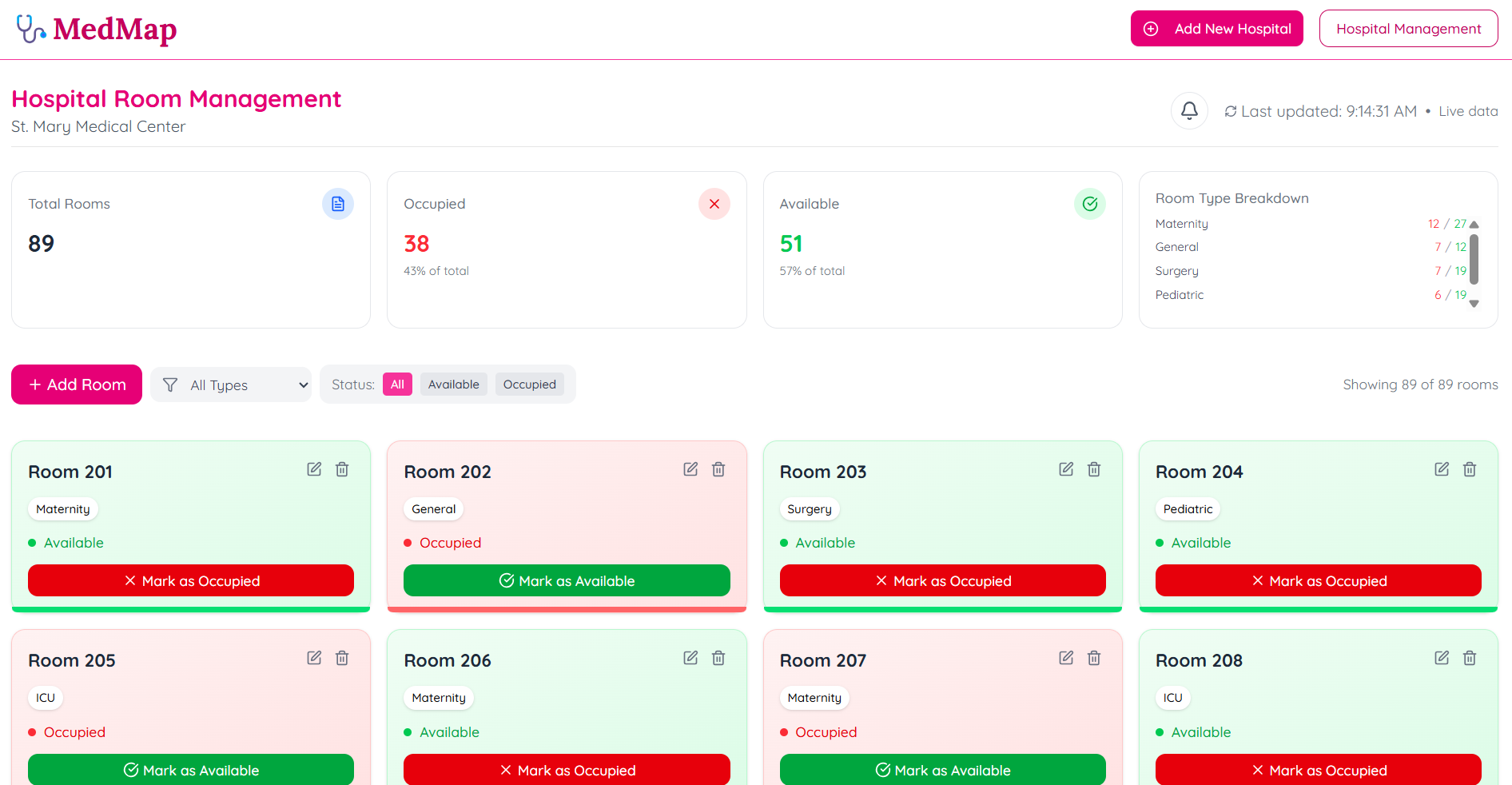Edit Room 205 with the pencil icon

click(314, 658)
